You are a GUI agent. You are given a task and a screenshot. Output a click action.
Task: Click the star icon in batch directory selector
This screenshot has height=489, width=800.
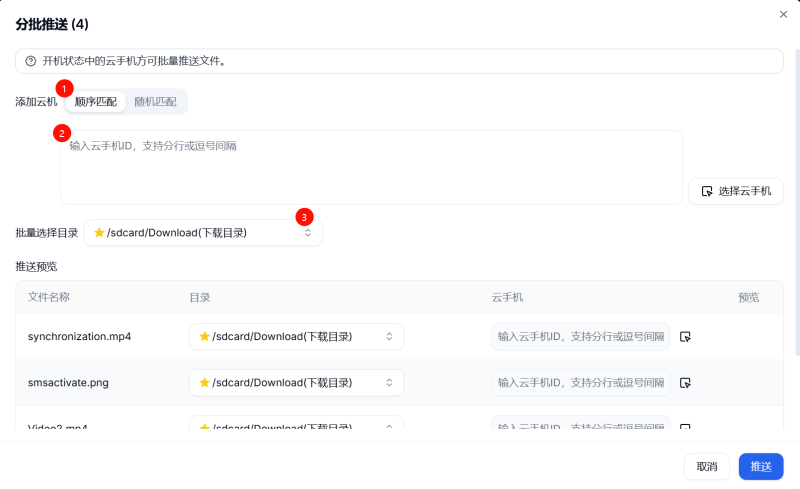click(x=99, y=233)
